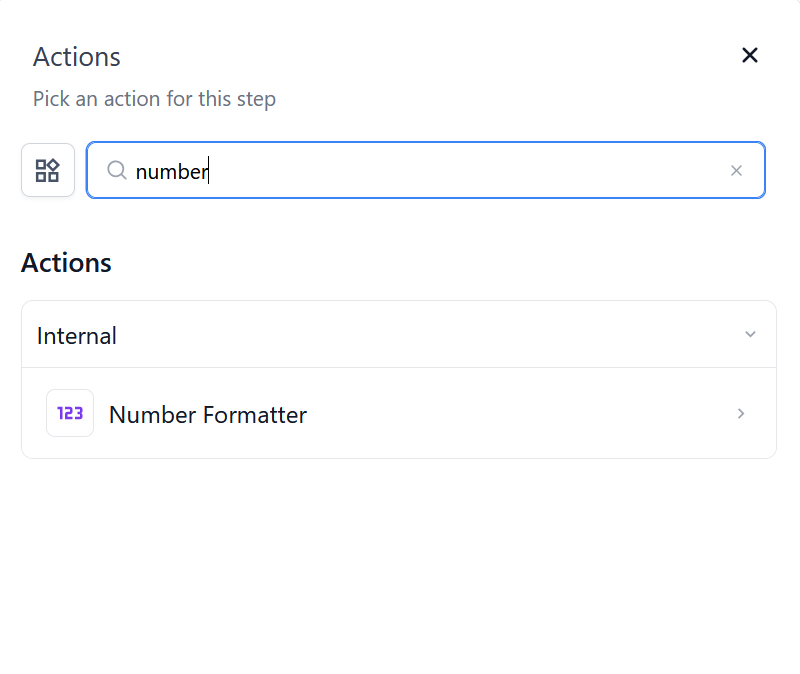
Task: Click the Internal section header label
Action: tap(77, 336)
